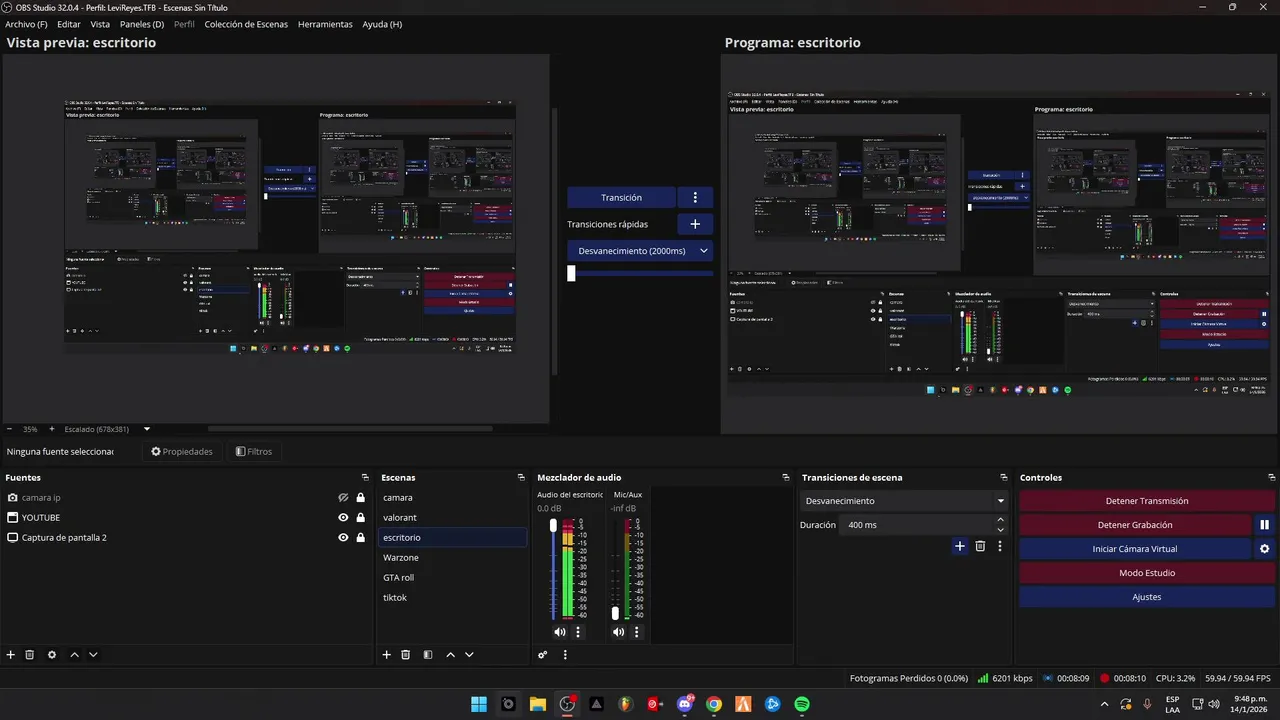Viewport: 1280px width, 720px height.
Task: Open the Vista menu
Action: 100,24
